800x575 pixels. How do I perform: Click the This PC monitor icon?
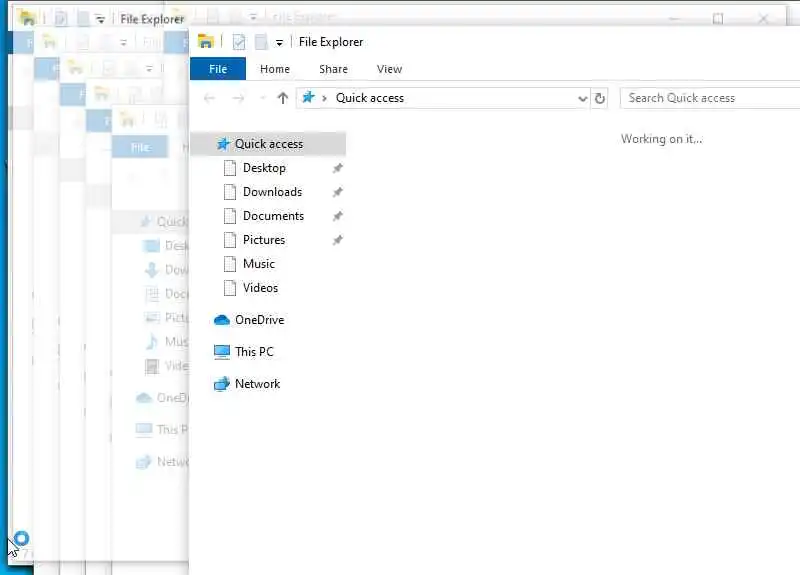click(221, 352)
